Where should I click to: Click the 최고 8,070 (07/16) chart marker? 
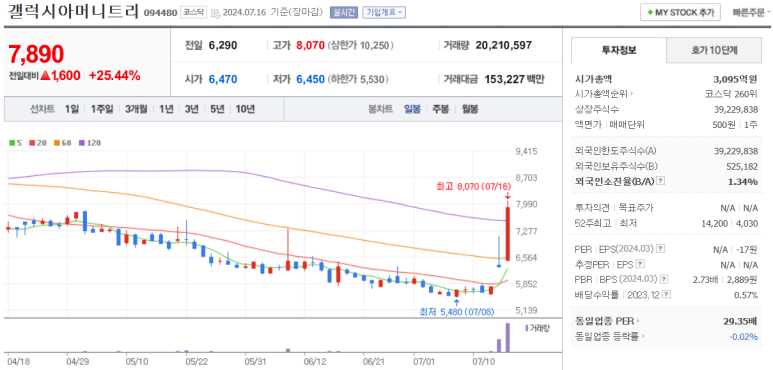(474, 186)
